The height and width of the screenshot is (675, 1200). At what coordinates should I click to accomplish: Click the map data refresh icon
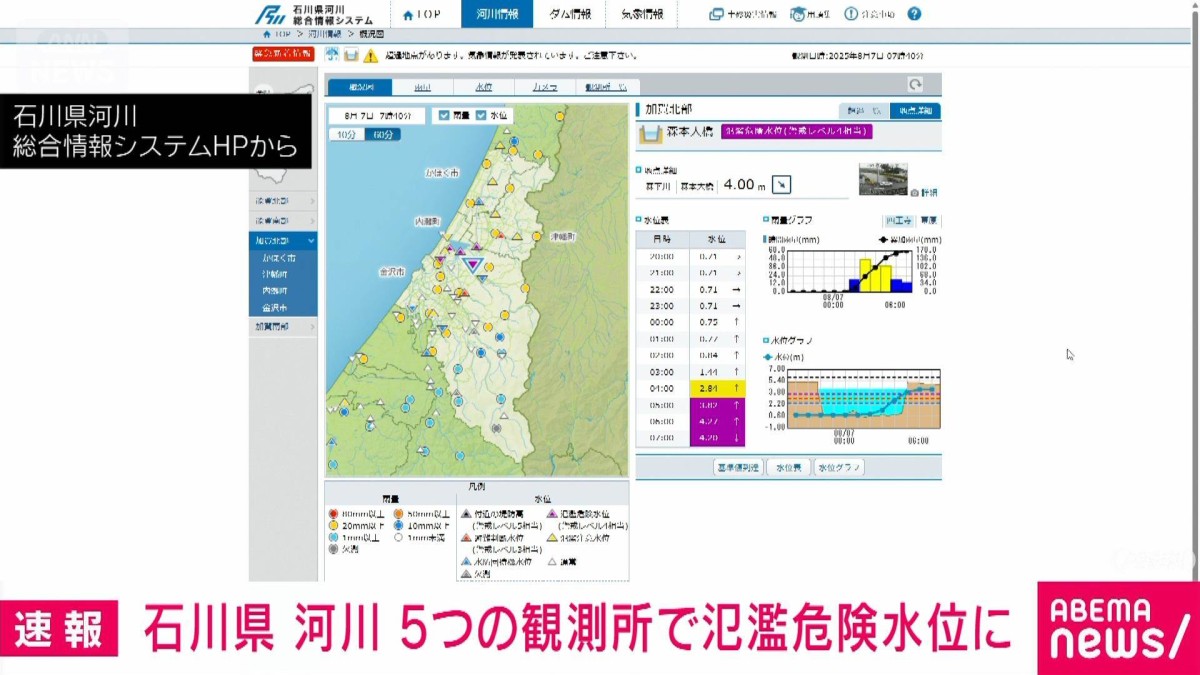click(915, 86)
